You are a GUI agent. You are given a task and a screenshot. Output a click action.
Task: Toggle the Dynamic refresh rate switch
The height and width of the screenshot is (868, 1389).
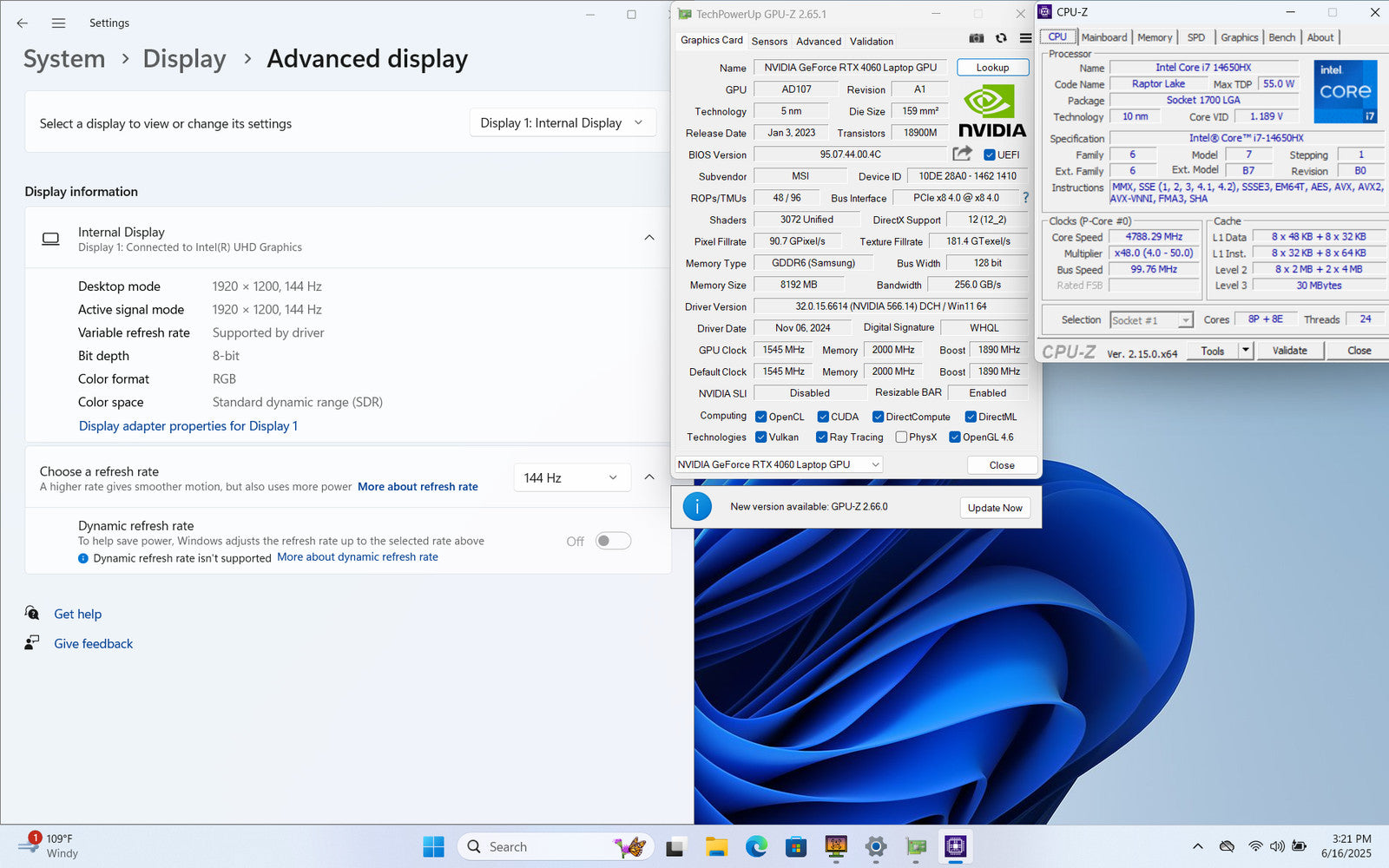coord(613,541)
